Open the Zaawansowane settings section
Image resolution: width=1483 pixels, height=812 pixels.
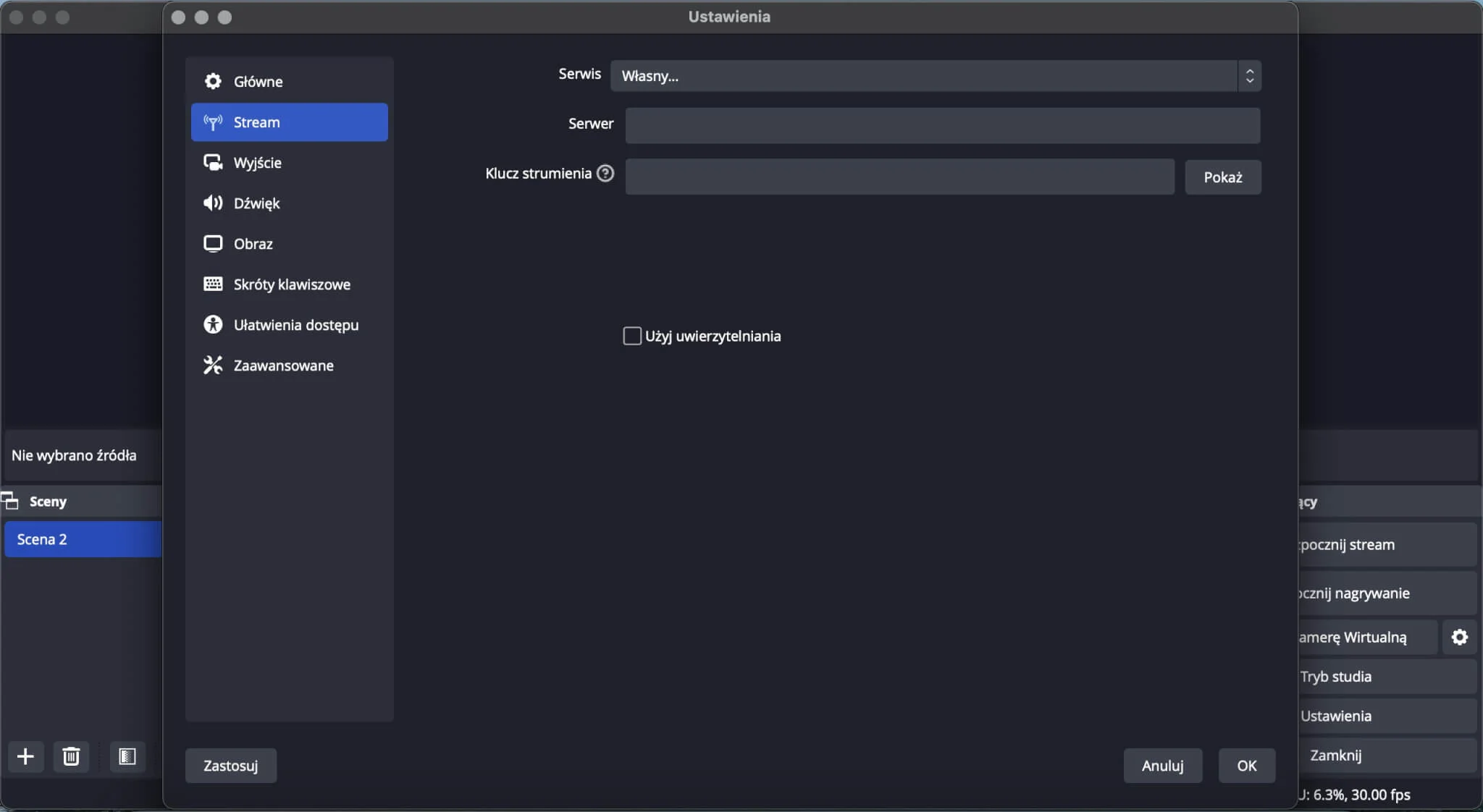click(283, 365)
